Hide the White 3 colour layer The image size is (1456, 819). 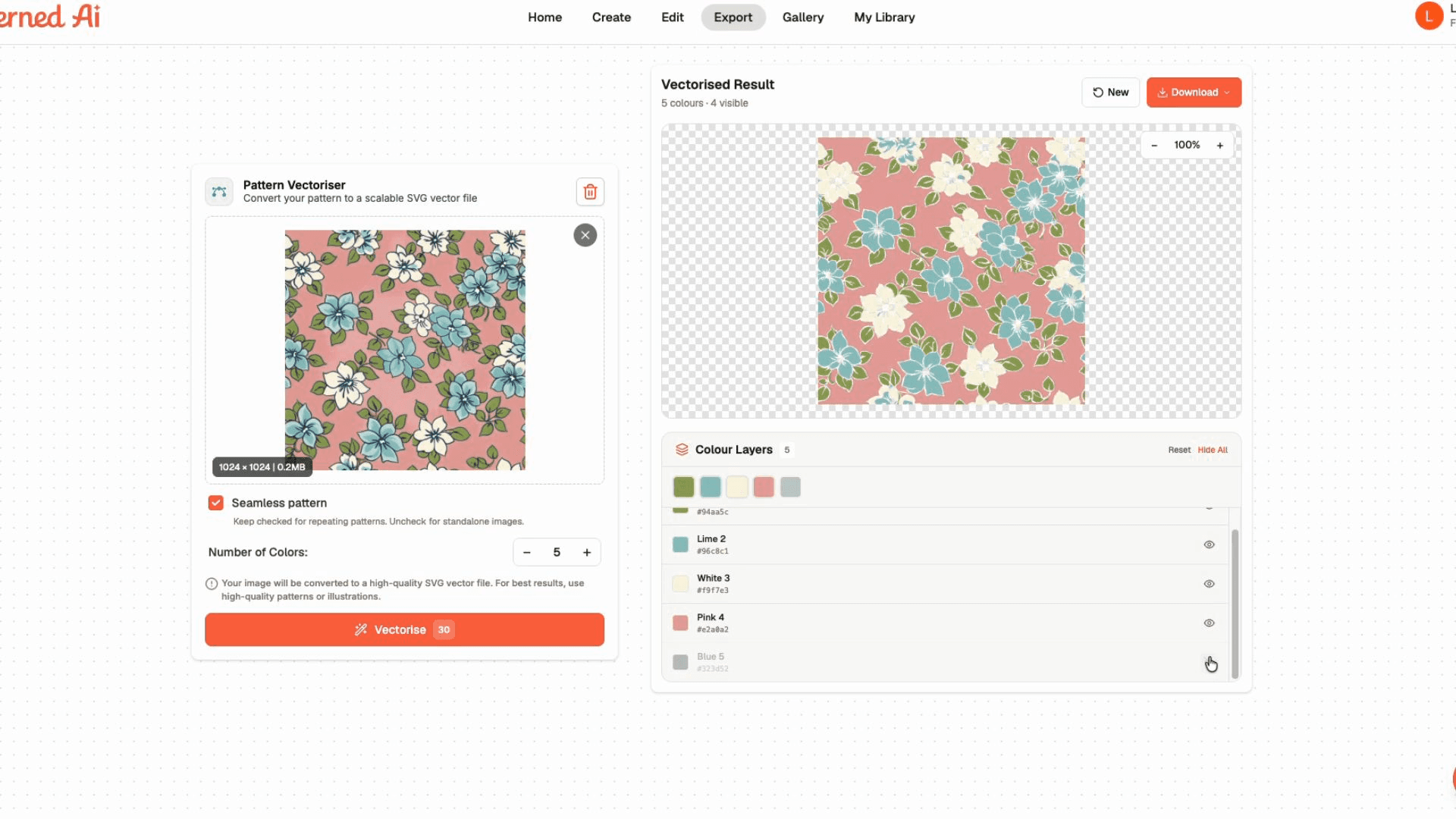pyautogui.click(x=1209, y=584)
